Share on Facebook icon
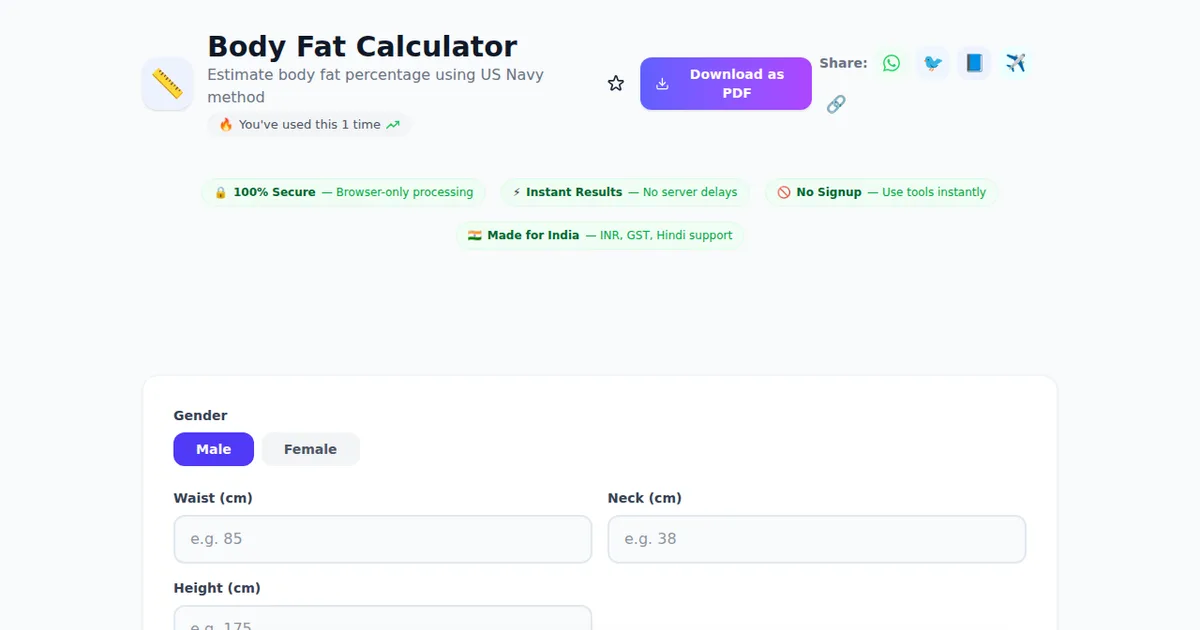 point(974,63)
